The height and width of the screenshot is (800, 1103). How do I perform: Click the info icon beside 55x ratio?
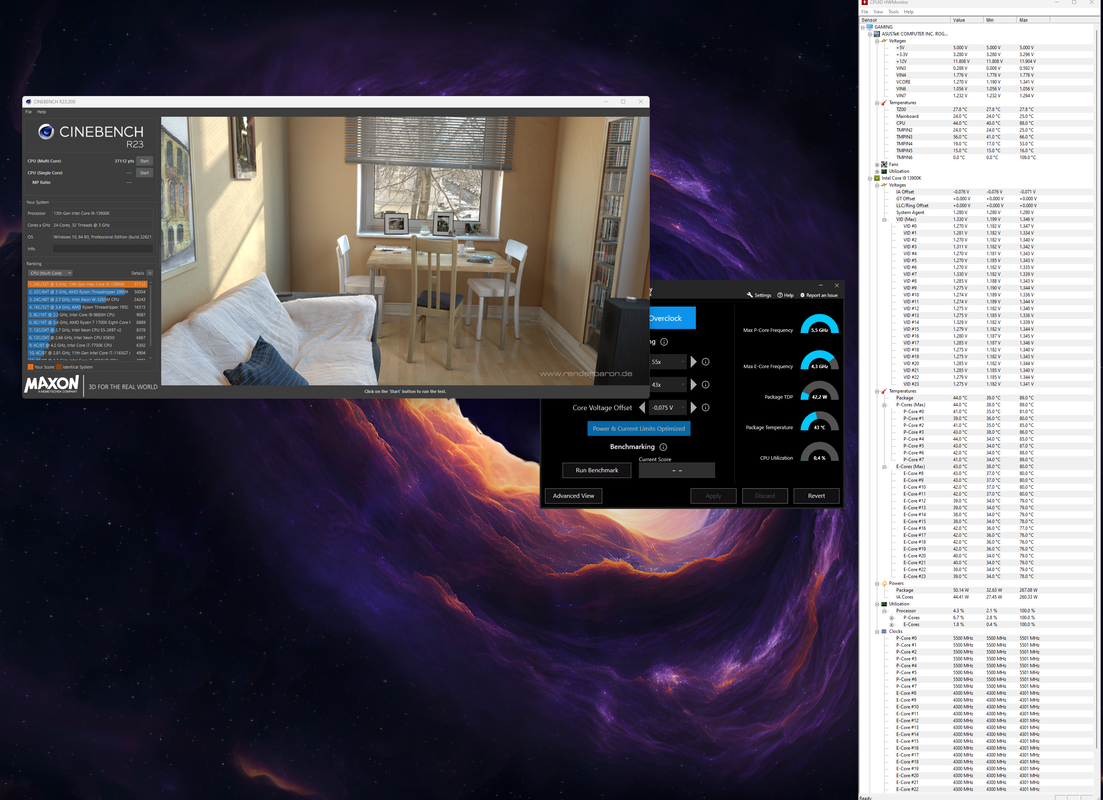[x=706, y=362]
